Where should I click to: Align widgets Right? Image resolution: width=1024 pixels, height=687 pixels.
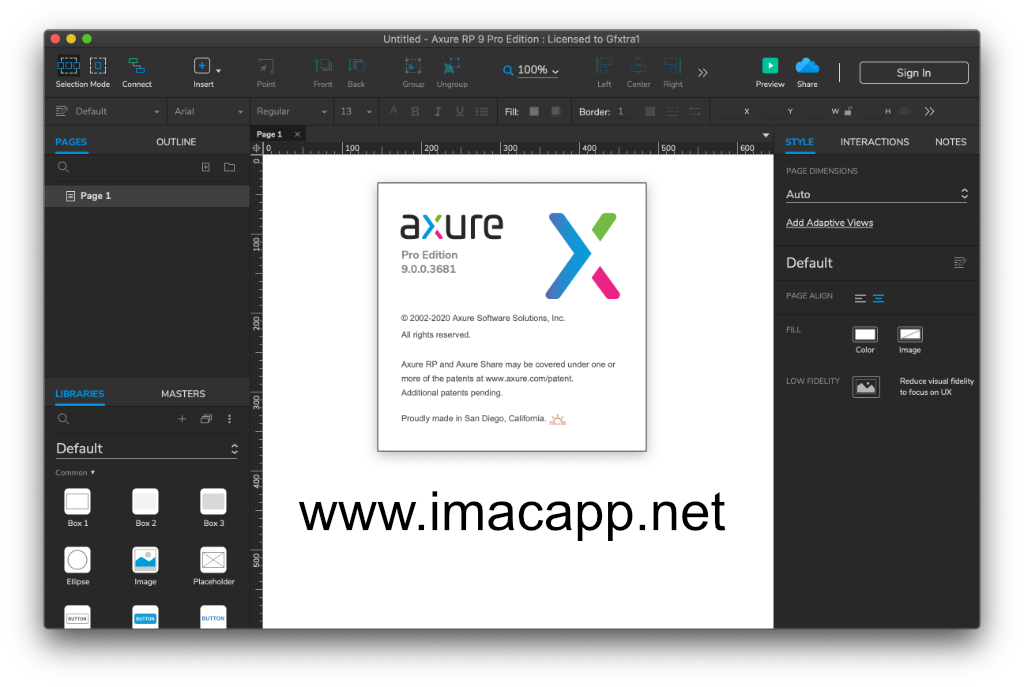click(672, 65)
